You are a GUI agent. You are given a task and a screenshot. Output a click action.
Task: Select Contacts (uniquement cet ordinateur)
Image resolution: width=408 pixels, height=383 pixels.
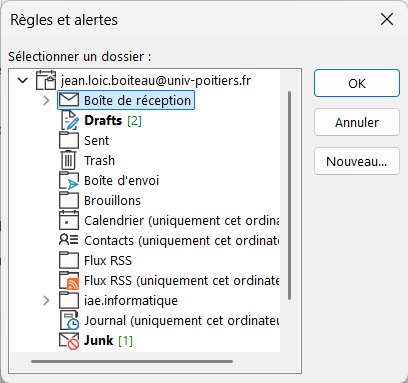[182, 240]
